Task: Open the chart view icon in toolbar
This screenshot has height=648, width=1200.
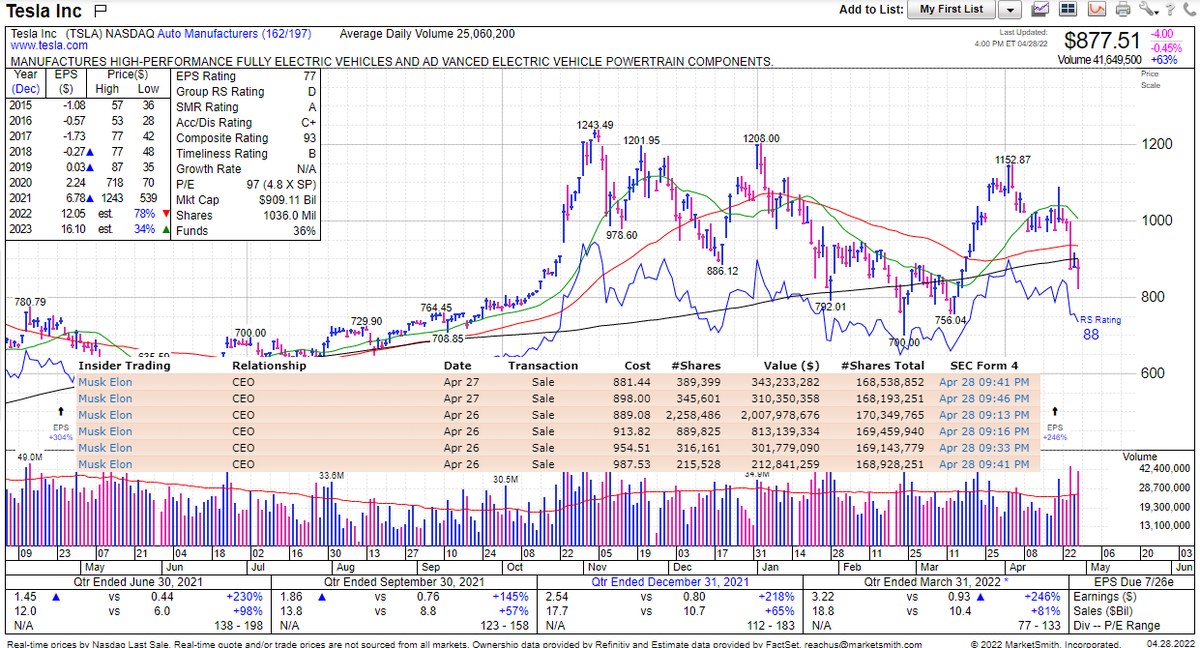Action: point(1040,10)
